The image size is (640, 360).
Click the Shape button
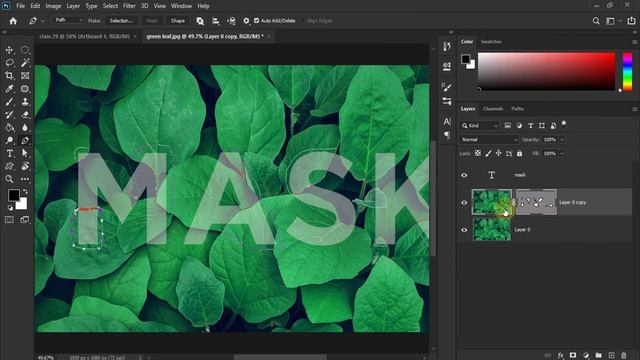pos(178,21)
